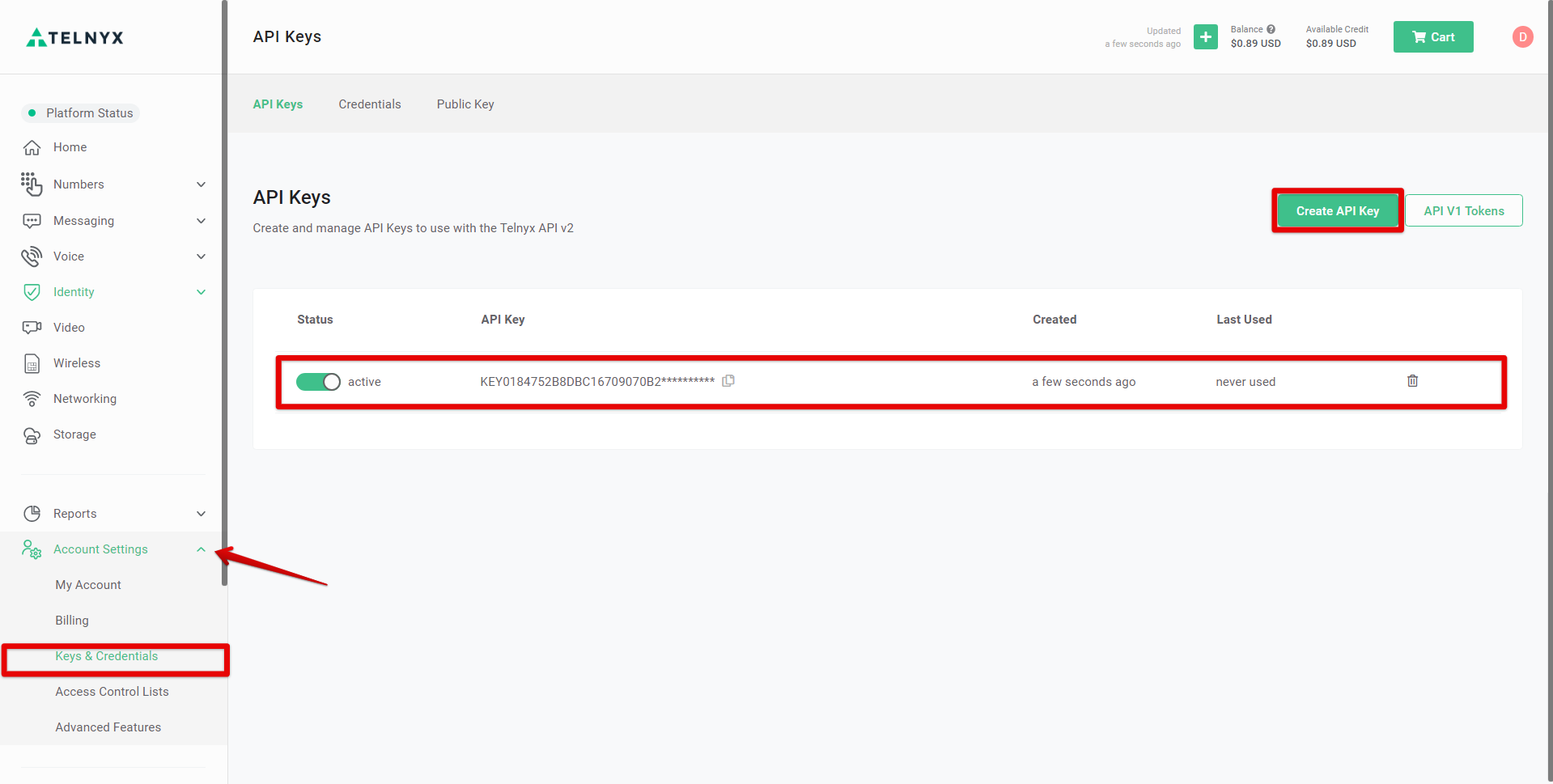
Task: Open My Account in sidebar
Action: click(88, 585)
